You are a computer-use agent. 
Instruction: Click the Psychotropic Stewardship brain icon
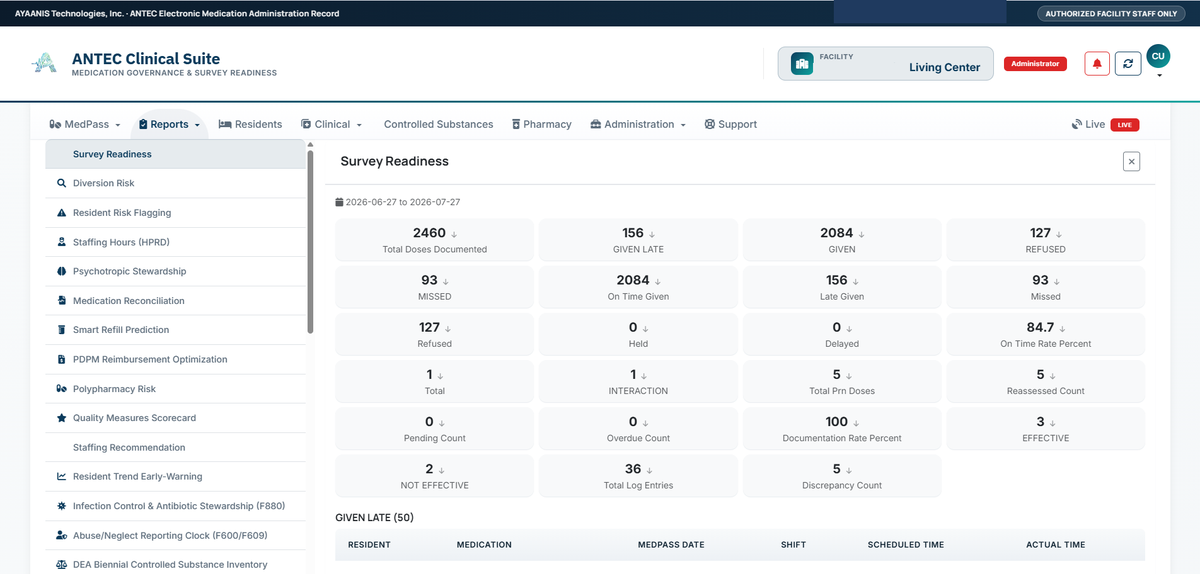(62, 271)
